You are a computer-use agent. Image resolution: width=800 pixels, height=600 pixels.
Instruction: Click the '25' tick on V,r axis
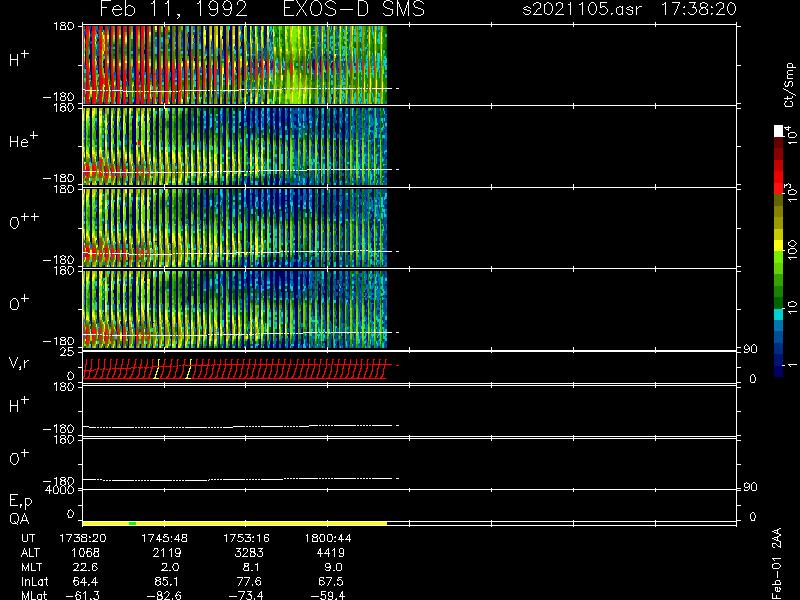point(67,352)
